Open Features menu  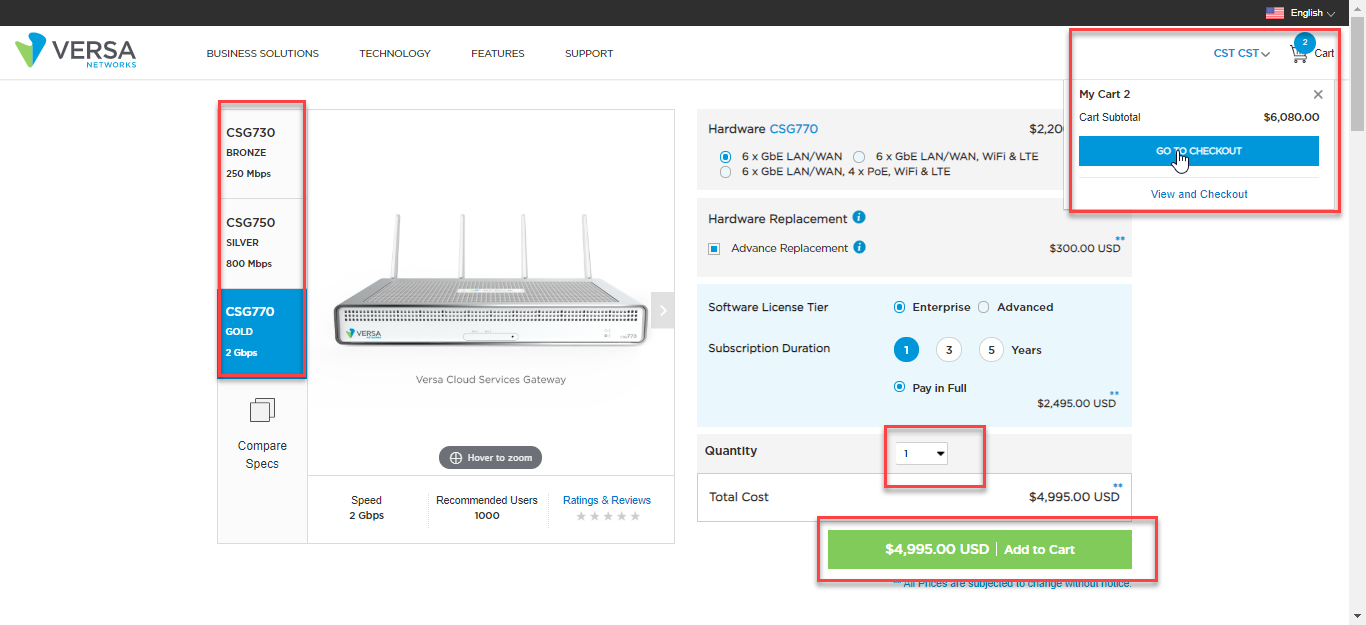[x=498, y=54]
